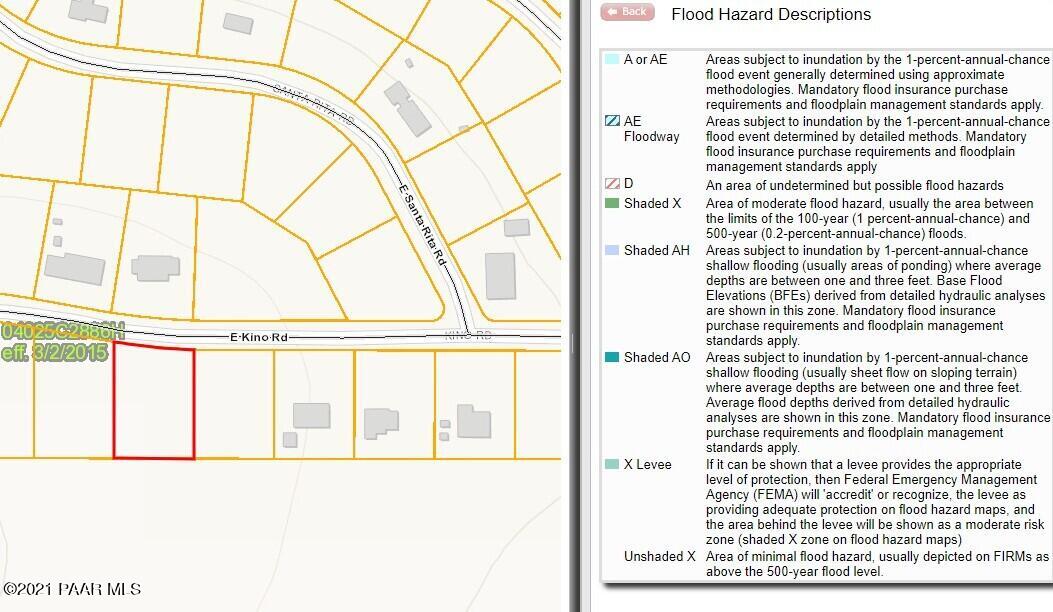The width and height of the screenshot is (1053, 612).
Task: Click the Shaded AH swatch
Action: tap(612, 250)
